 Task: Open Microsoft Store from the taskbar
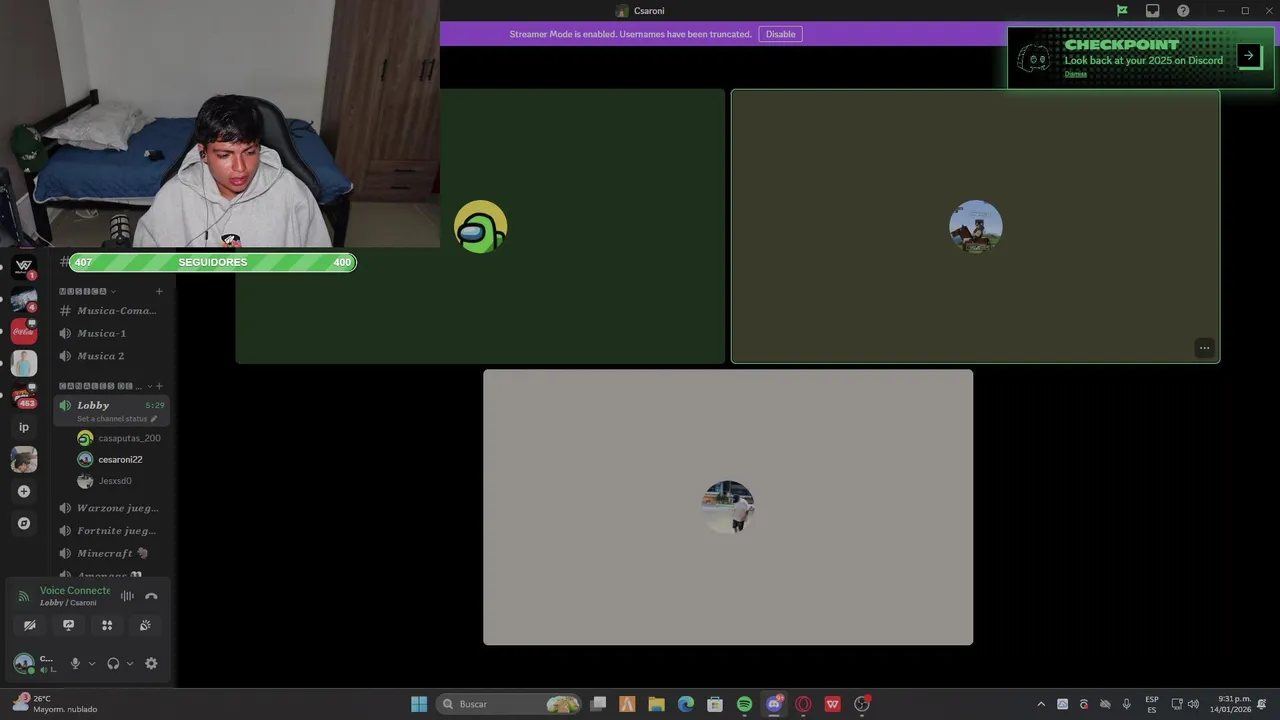point(715,704)
